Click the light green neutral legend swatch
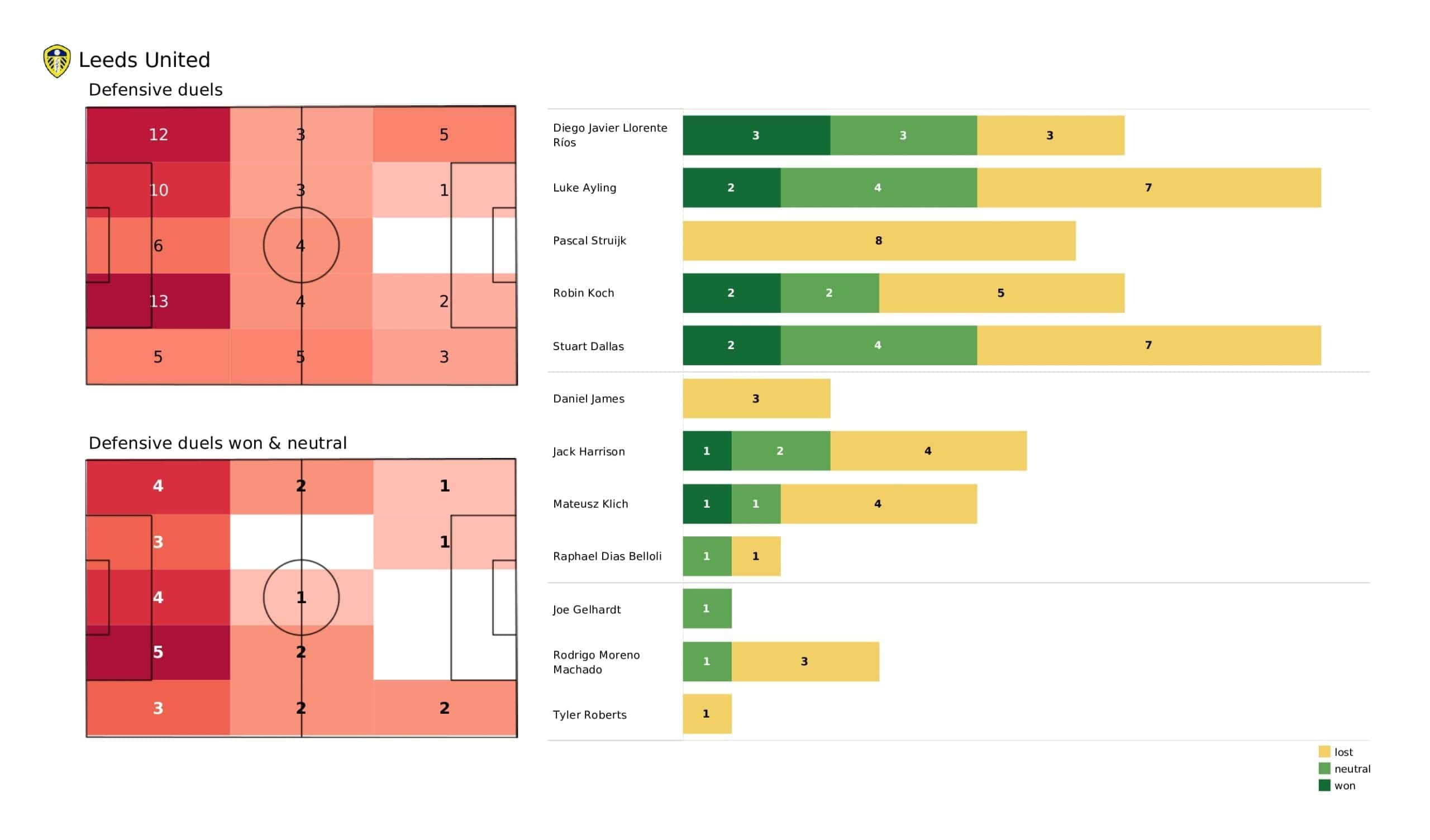This screenshot has height=840, width=1430. 1324,769
